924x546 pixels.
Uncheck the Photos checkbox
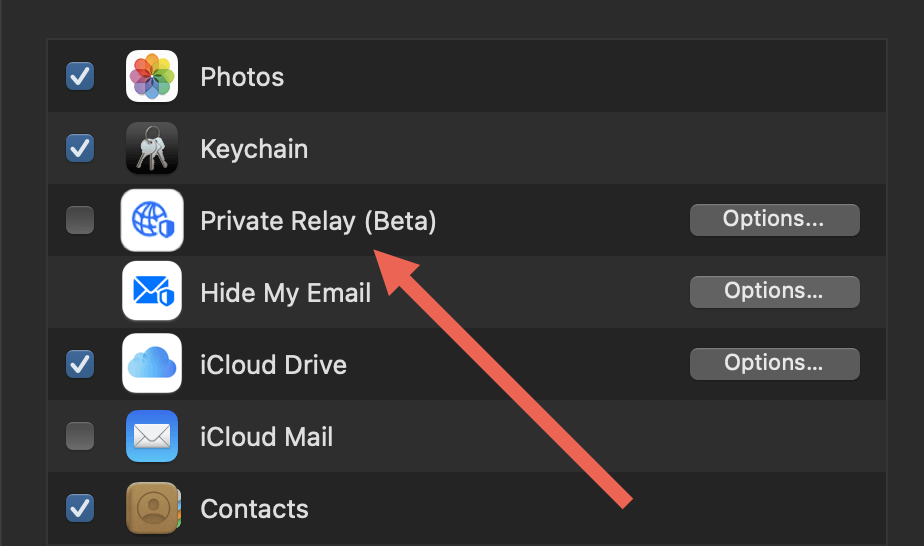[x=80, y=76]
